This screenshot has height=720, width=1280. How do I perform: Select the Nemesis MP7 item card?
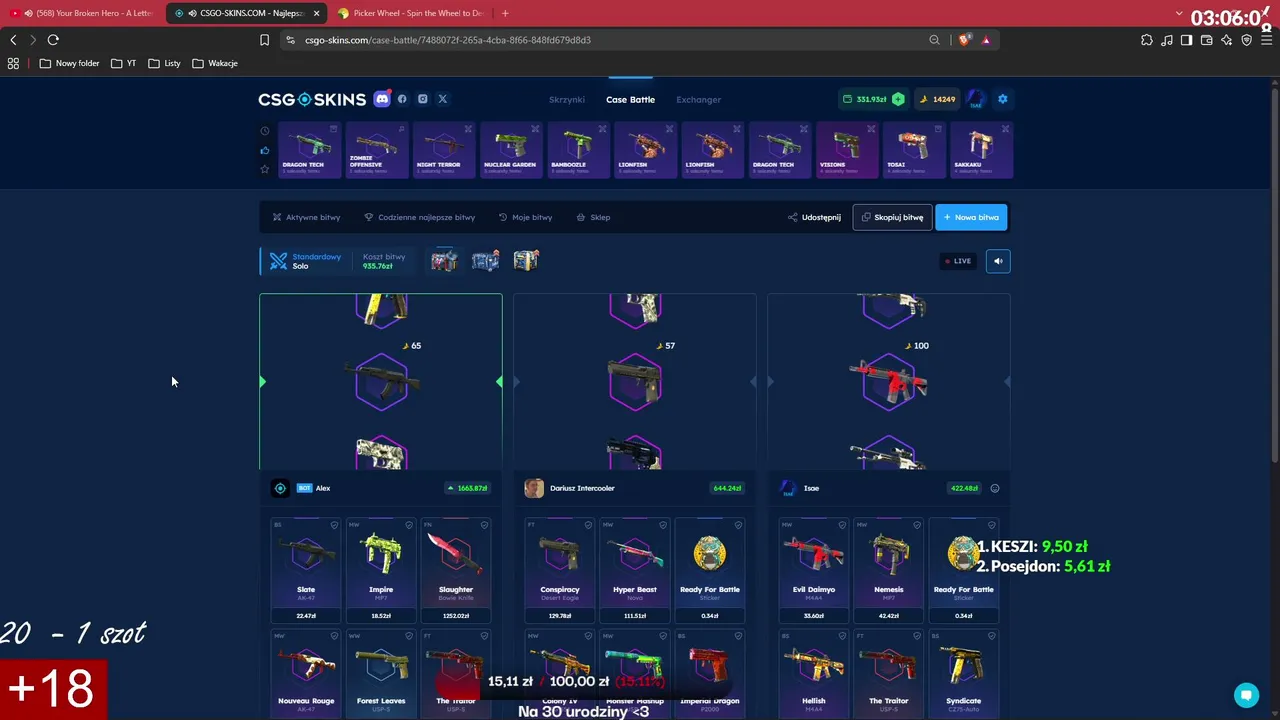point(889,570)
